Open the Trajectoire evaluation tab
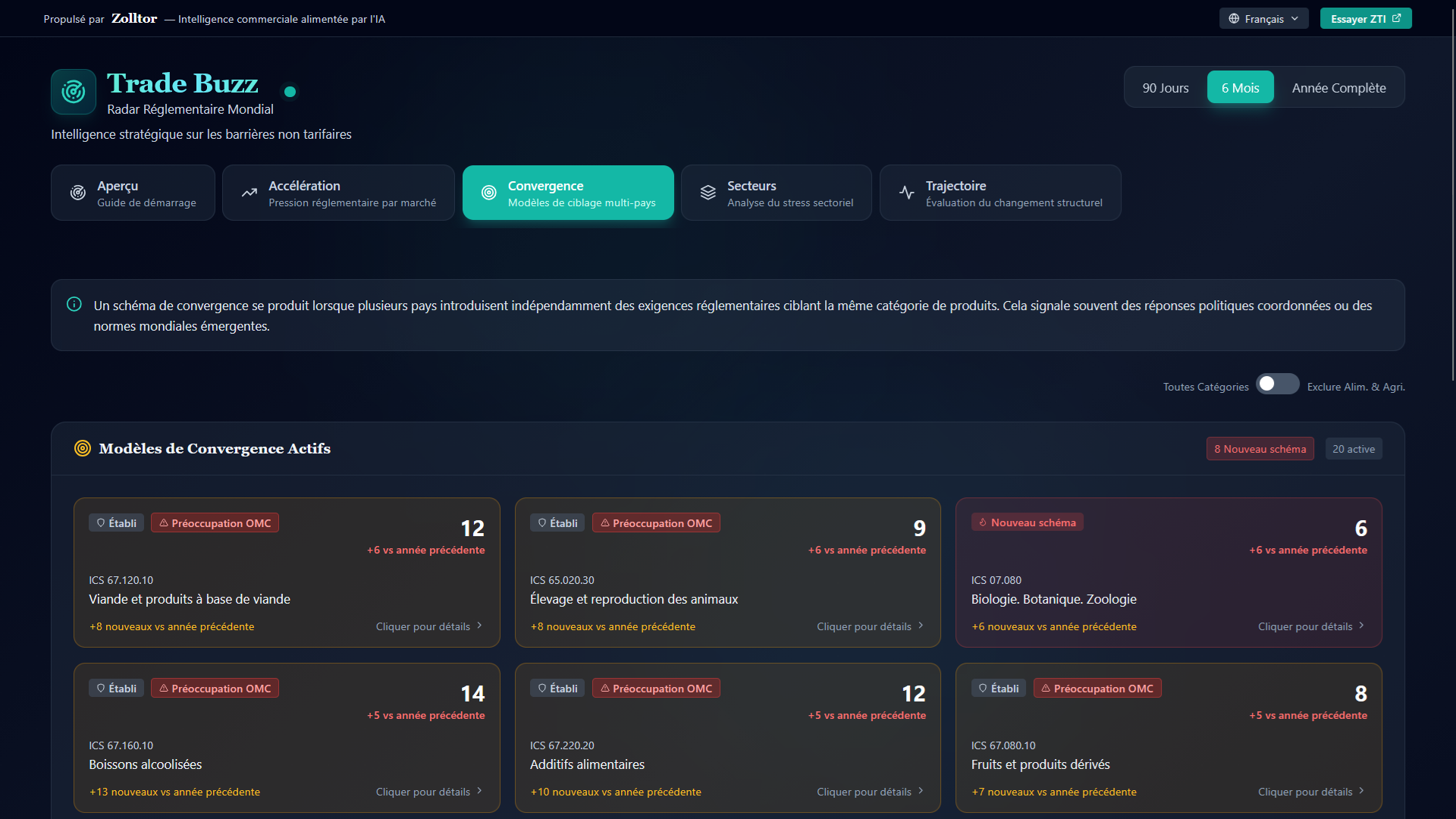Viewport: 1456px width, 819px height. pos(999,192)
